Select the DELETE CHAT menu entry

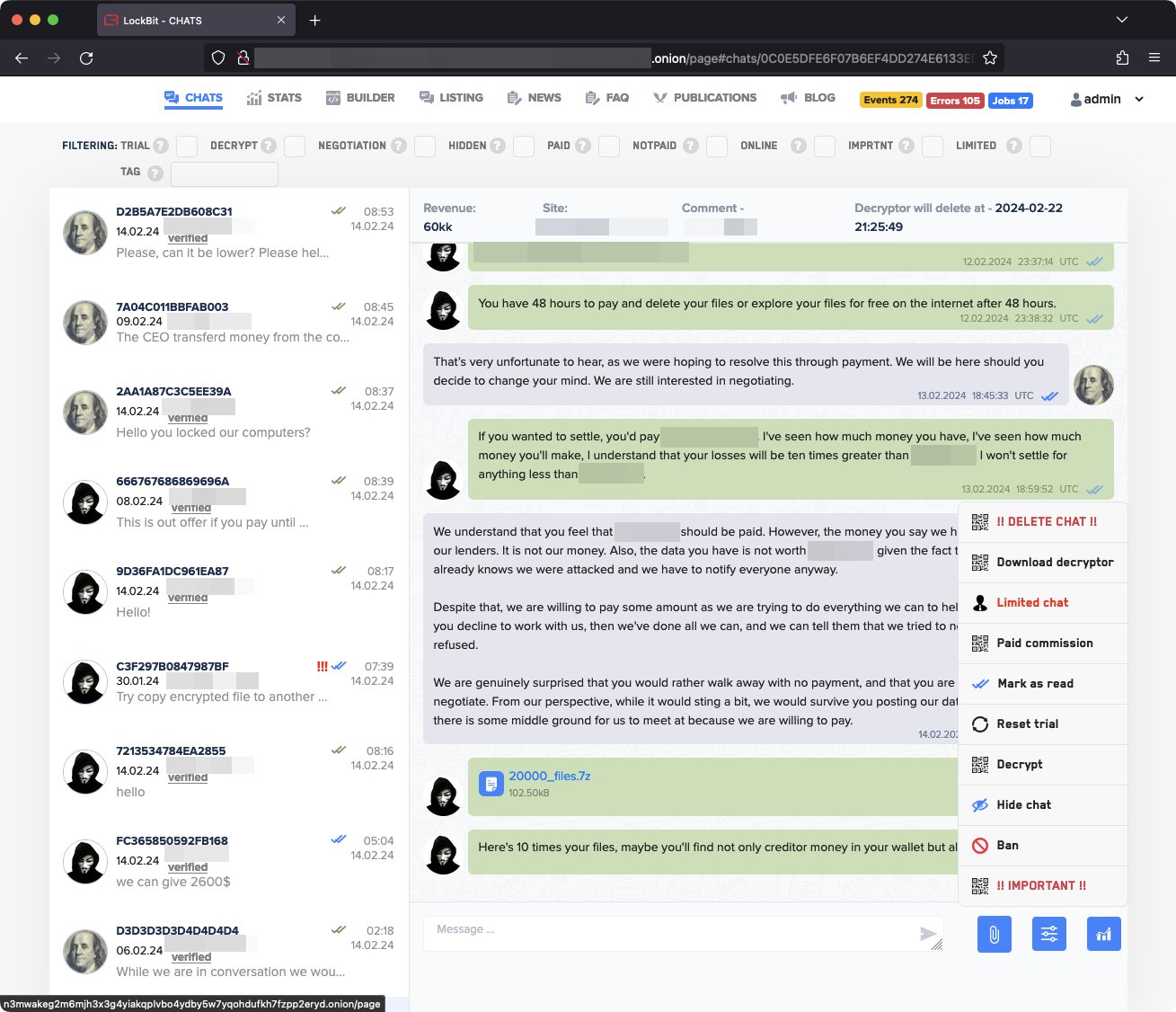[1043, 522]
